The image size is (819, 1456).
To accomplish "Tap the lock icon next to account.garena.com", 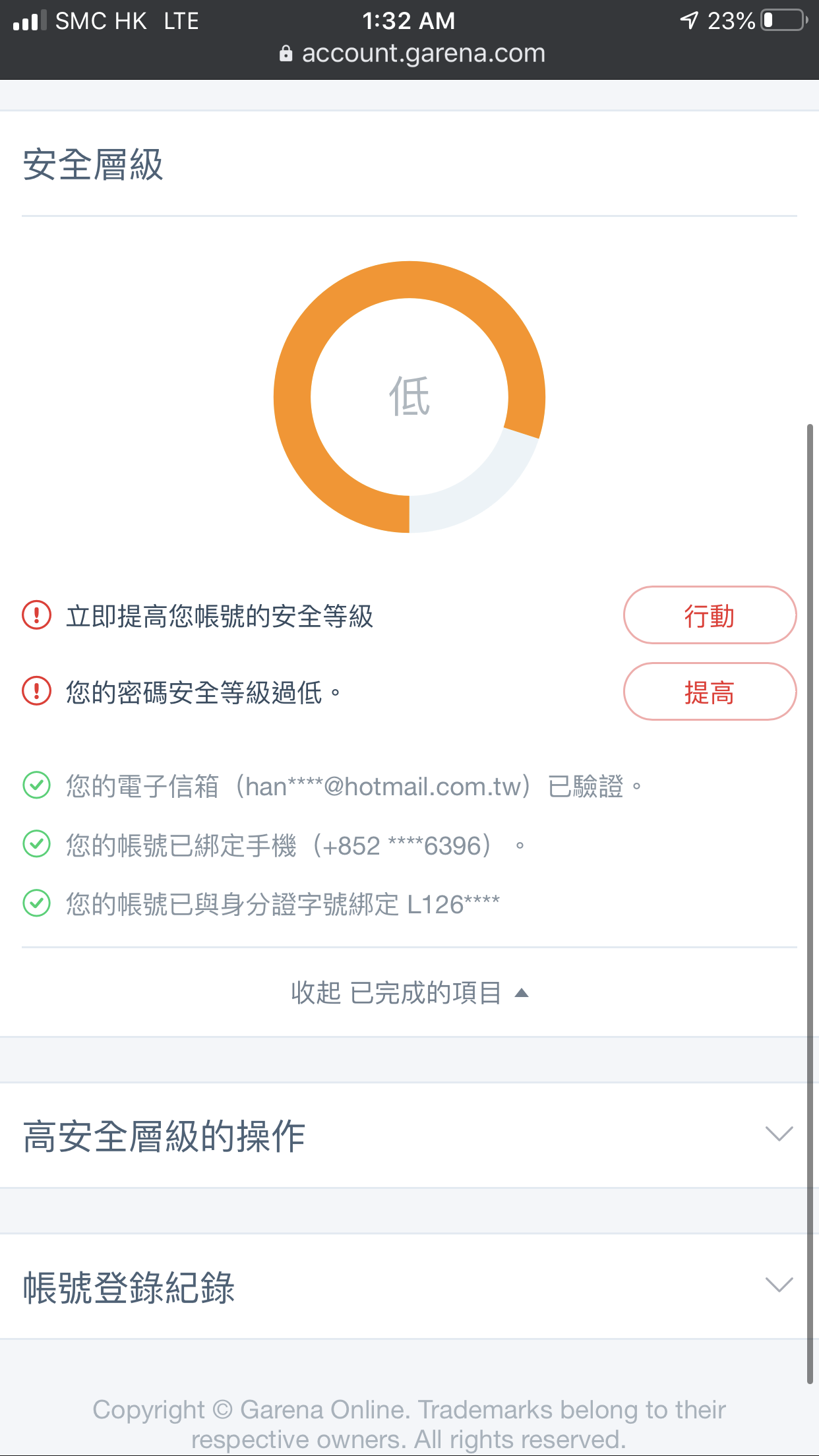I will [286, 53].
